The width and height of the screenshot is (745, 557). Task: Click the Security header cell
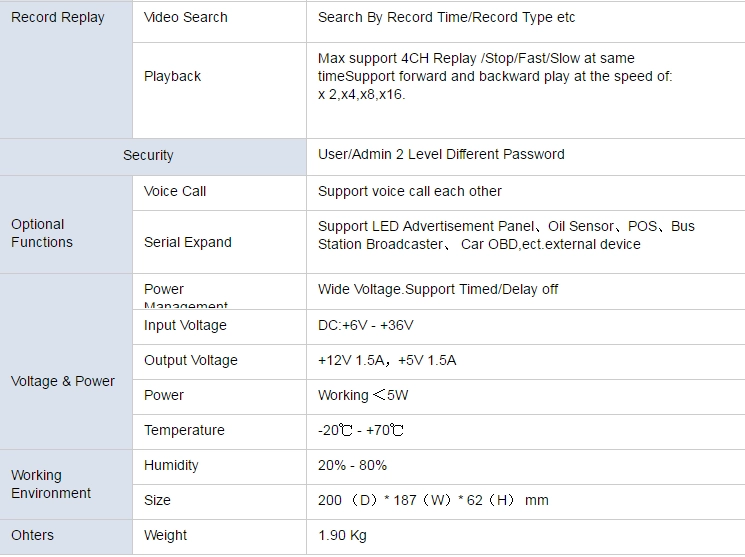coord(153,157)
